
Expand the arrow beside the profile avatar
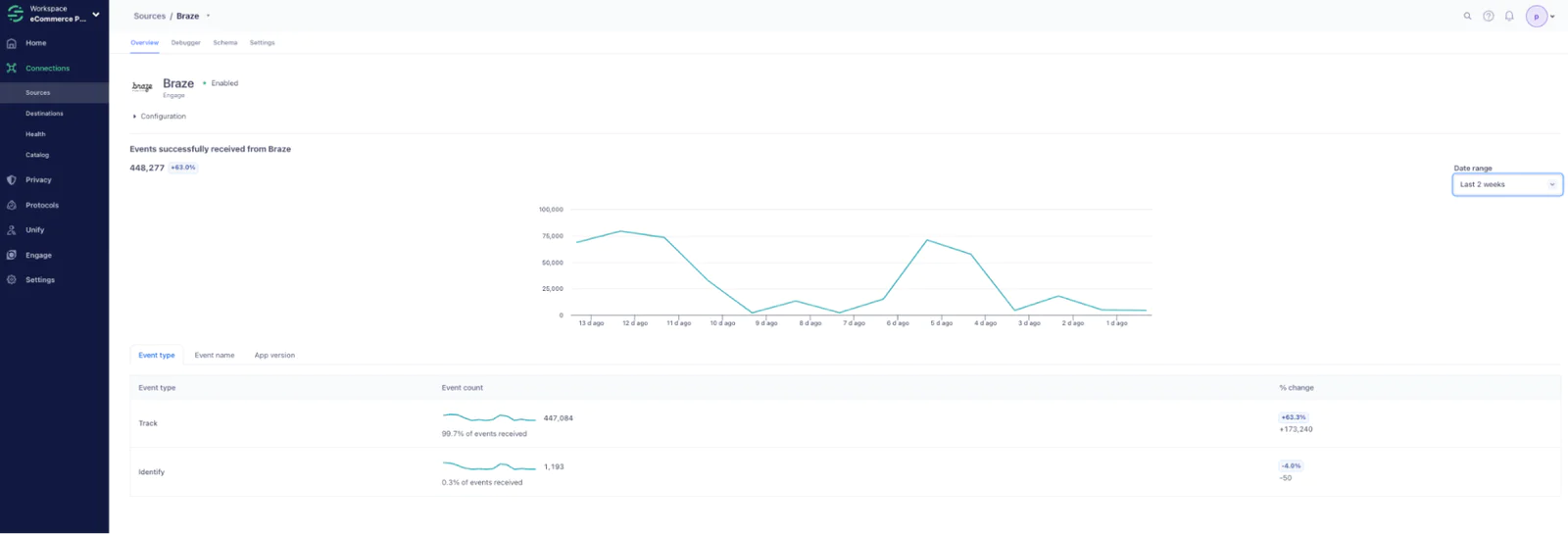[1552, 17]
